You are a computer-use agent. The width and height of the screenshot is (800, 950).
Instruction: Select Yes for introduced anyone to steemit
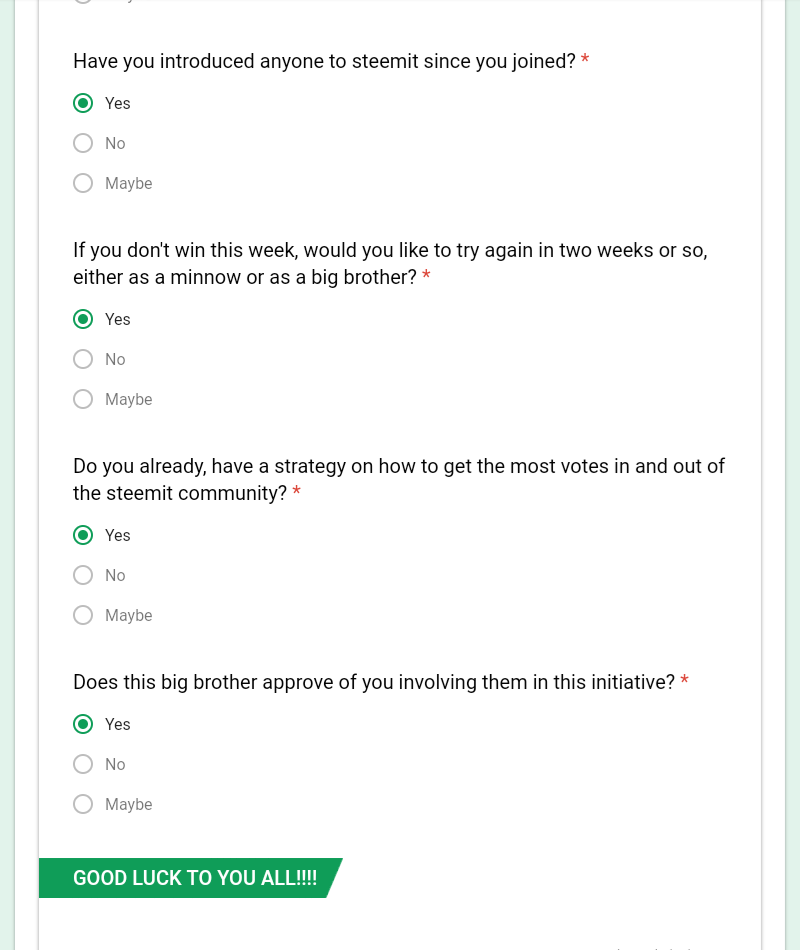click(83, 103)
